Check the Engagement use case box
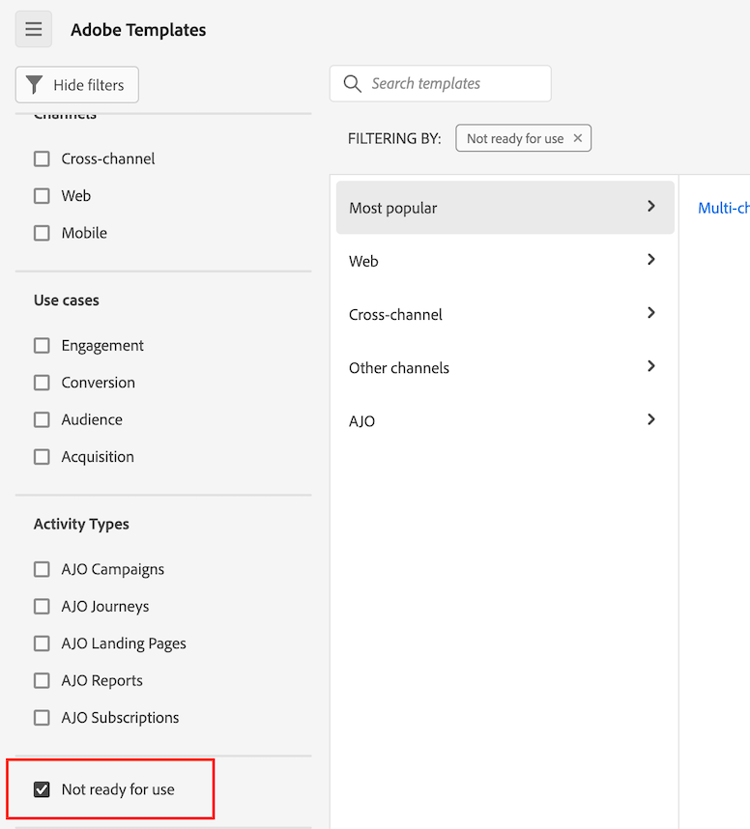Screen dimensions: 750x829 [42, 346]
